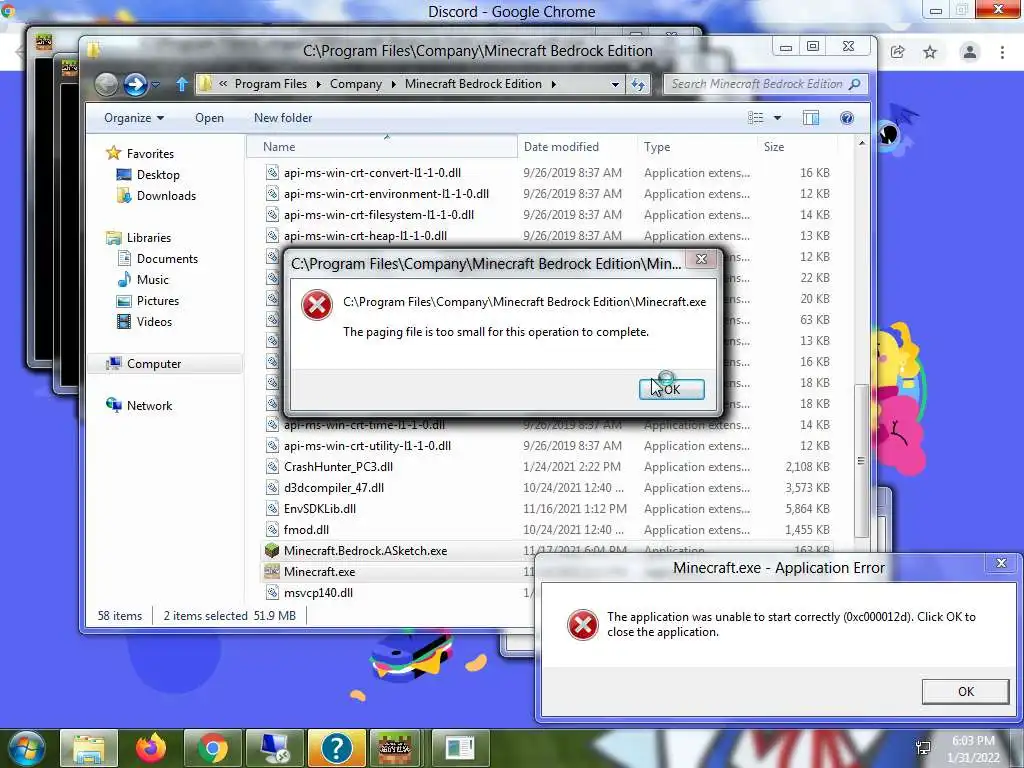Open Windows Explorer from taskbar
Screen dimensions: 1024x768
tap(89, 748)
